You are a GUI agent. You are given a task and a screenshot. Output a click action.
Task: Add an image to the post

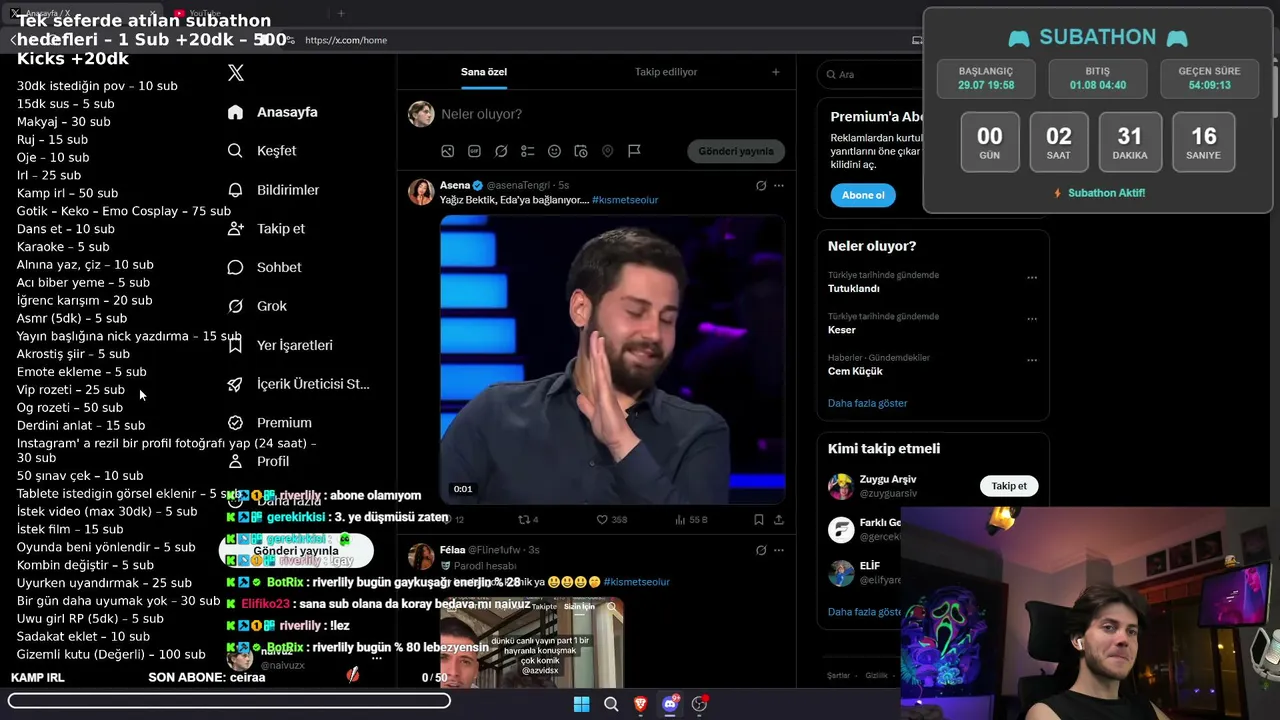(x=448, y=151)
